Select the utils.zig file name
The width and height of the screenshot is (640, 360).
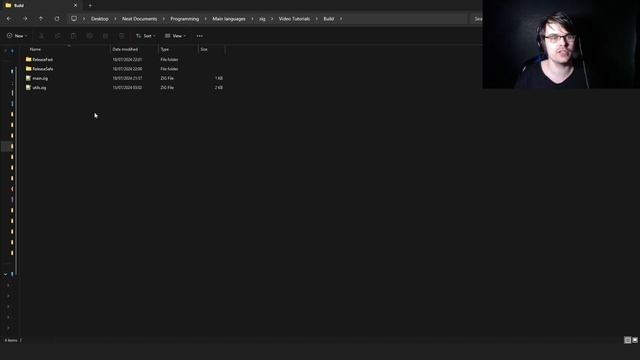(39, 88)
